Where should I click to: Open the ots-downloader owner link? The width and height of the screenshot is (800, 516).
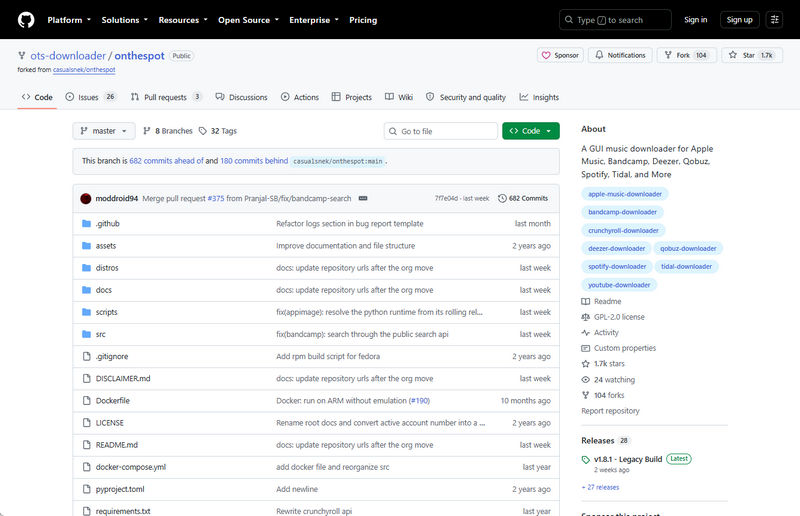coord(68,56)
